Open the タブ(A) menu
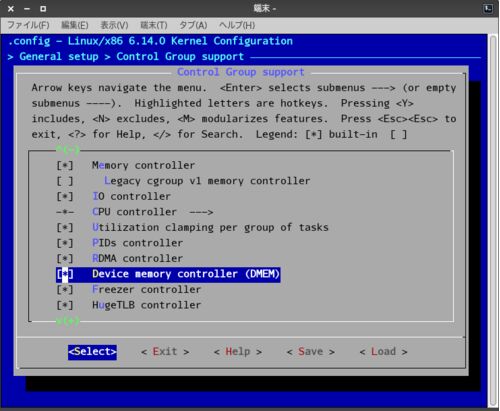This screenshot has width=500, height=411. [193, 25]
